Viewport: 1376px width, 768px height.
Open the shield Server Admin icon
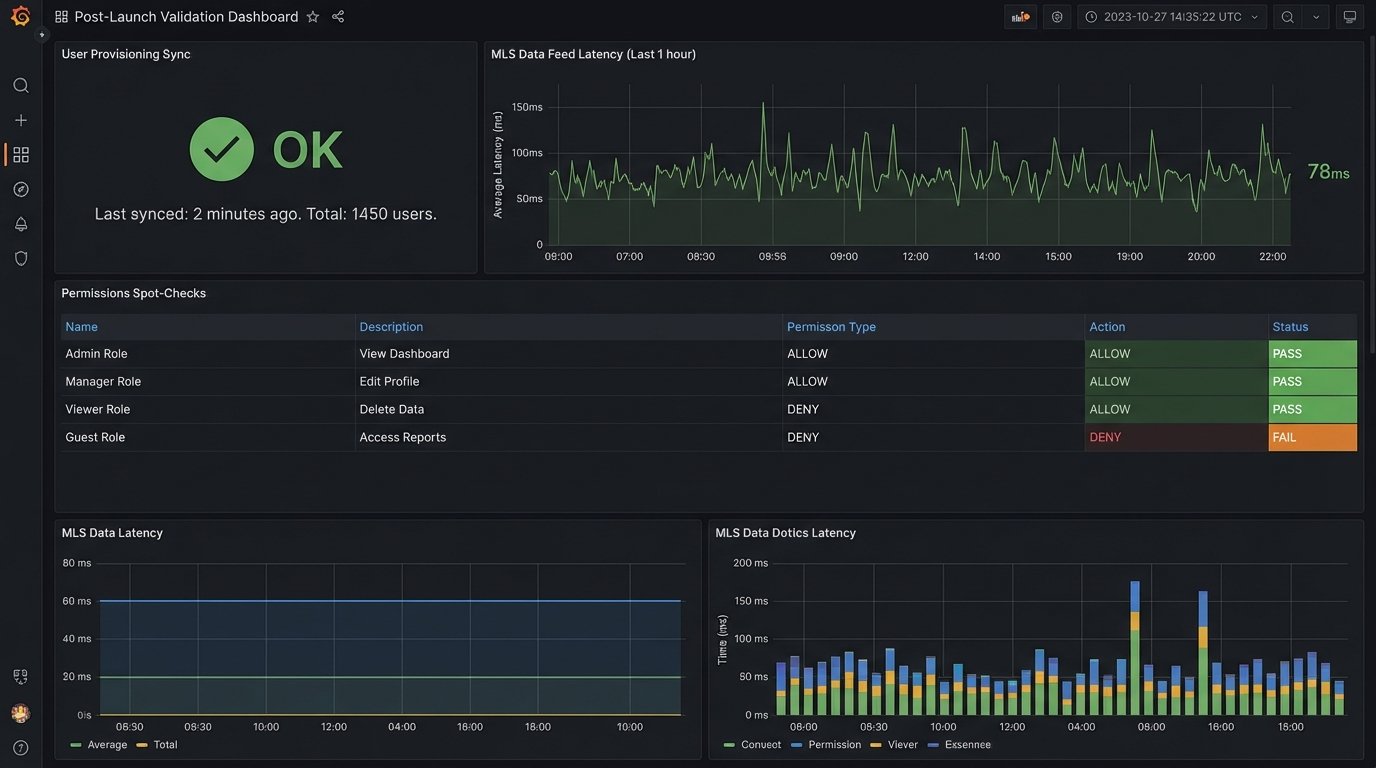point(20,258)
